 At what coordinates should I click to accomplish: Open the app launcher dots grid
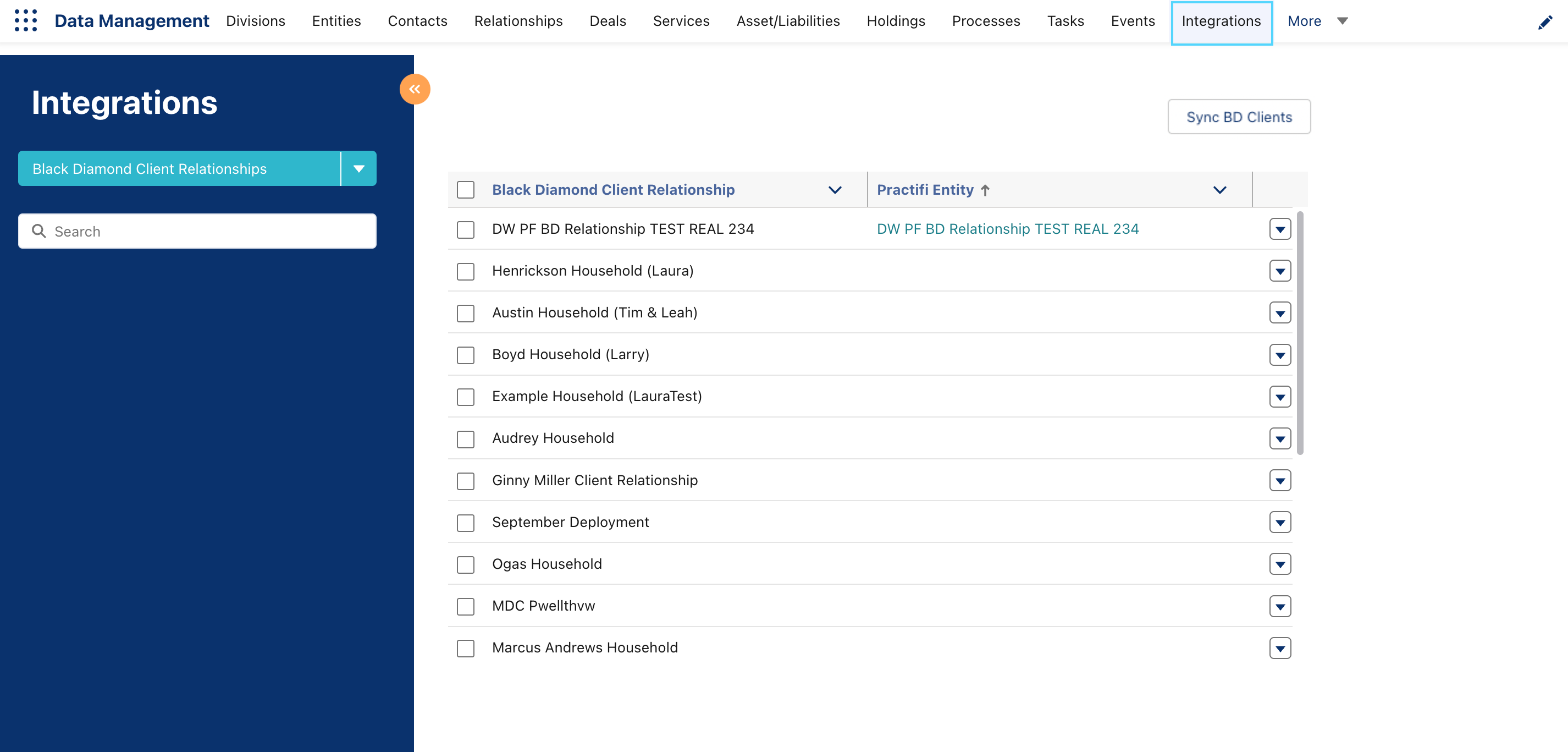25,21
